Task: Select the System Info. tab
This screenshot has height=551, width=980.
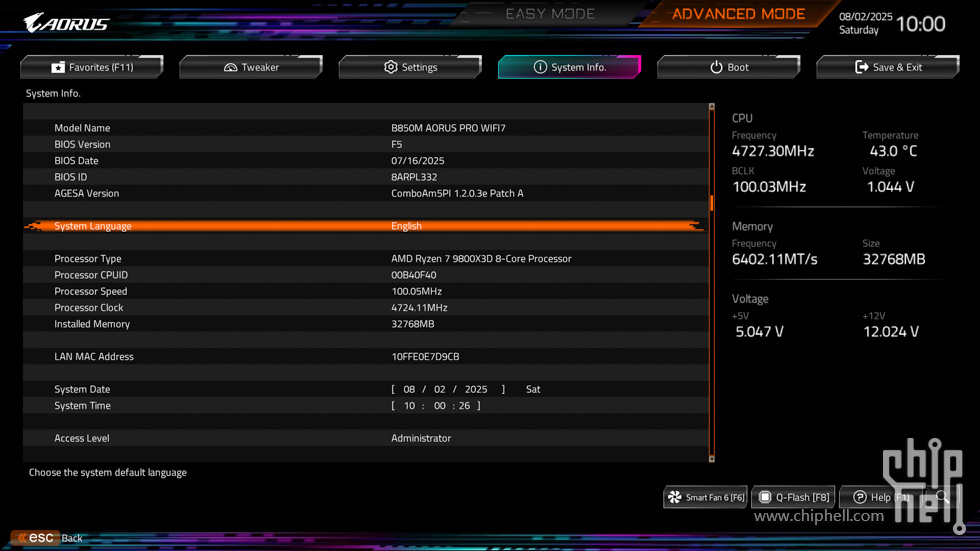Action: 569,67
